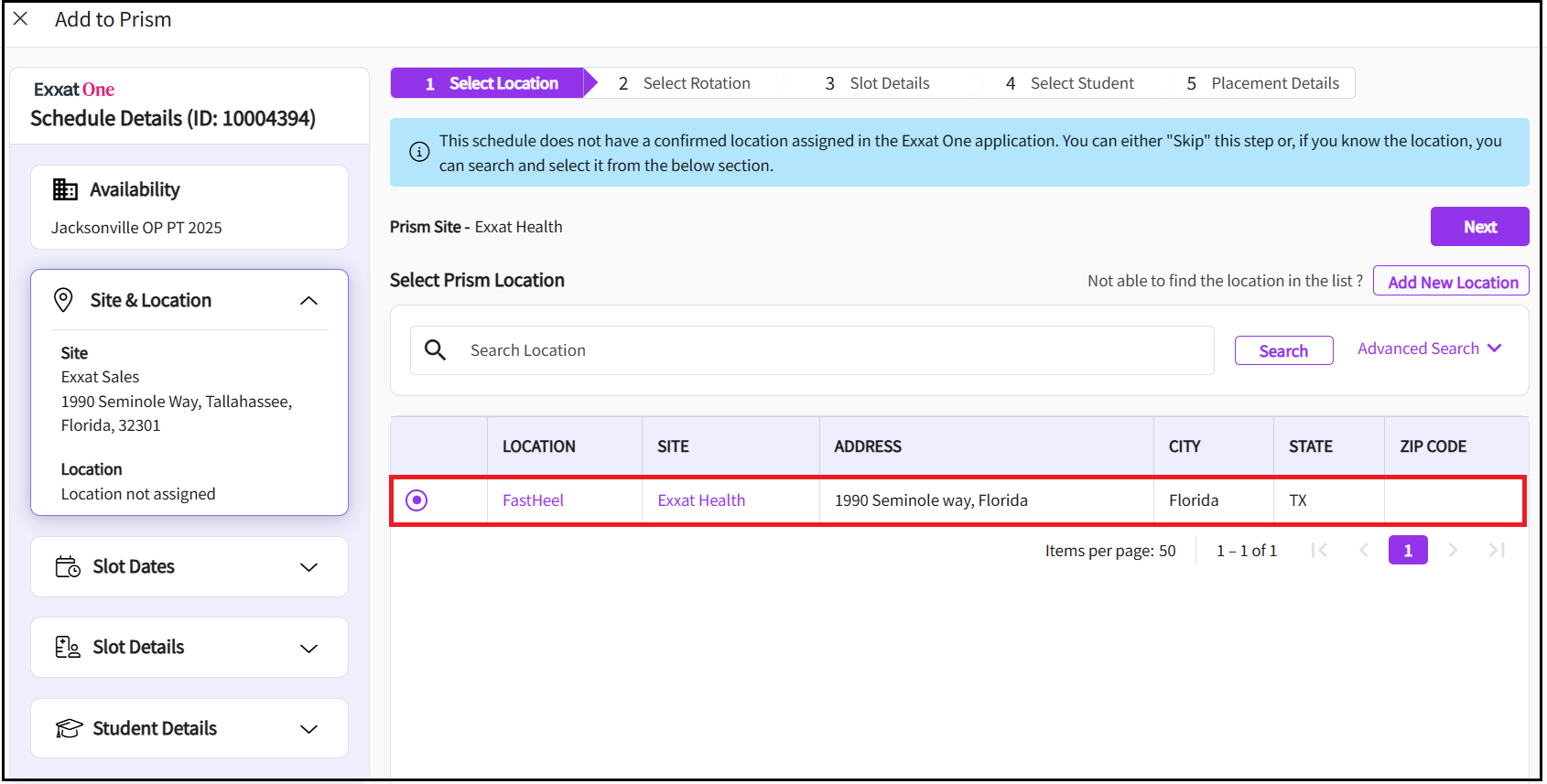This screenshot has width=1547, height=784.
Task: Click the 'Exxat Sales' site name
Action: point(100,377)
